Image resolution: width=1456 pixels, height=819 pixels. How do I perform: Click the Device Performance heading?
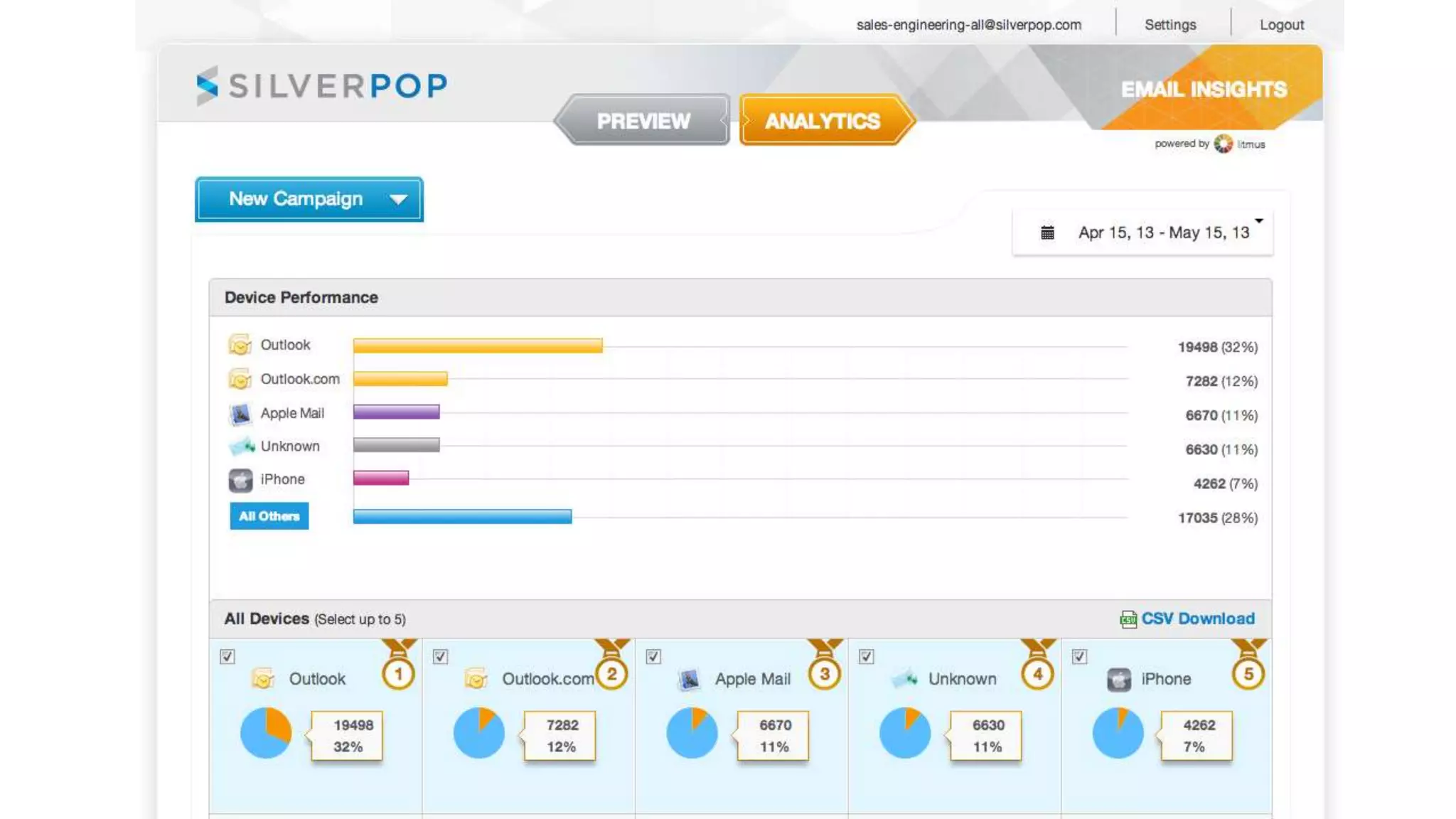(x=301, y=298)
